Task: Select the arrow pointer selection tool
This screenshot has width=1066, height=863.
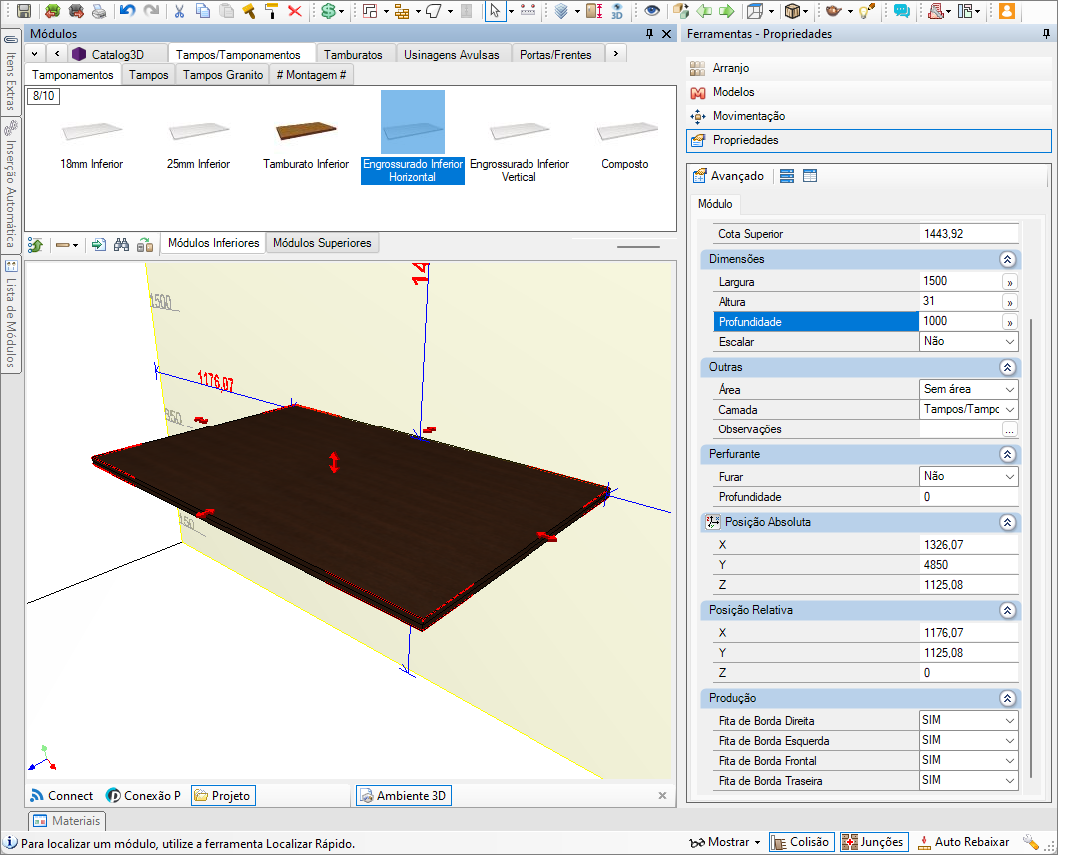Action: click(495, 11)
